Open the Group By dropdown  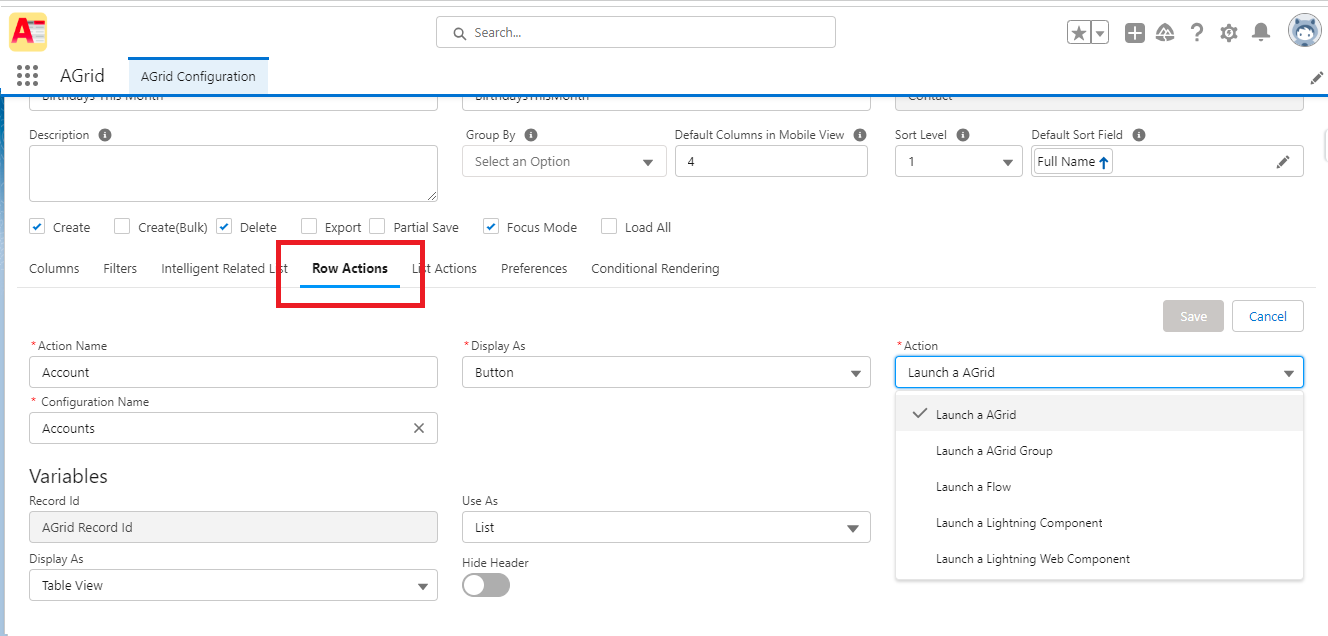coord(564,162)
